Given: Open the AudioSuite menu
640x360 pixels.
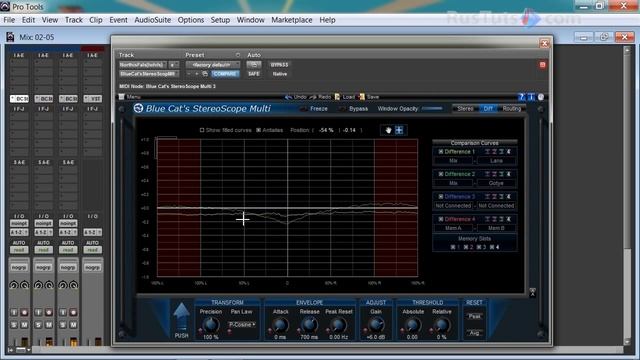Looking at the screenshot, I should 153,20.
